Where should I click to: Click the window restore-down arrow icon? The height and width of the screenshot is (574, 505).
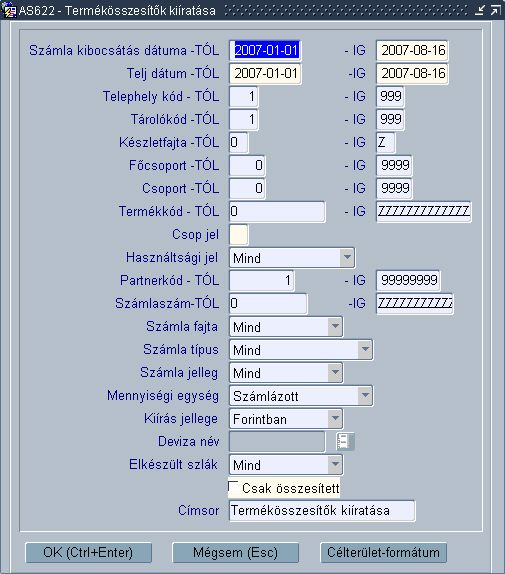[480, 10]
